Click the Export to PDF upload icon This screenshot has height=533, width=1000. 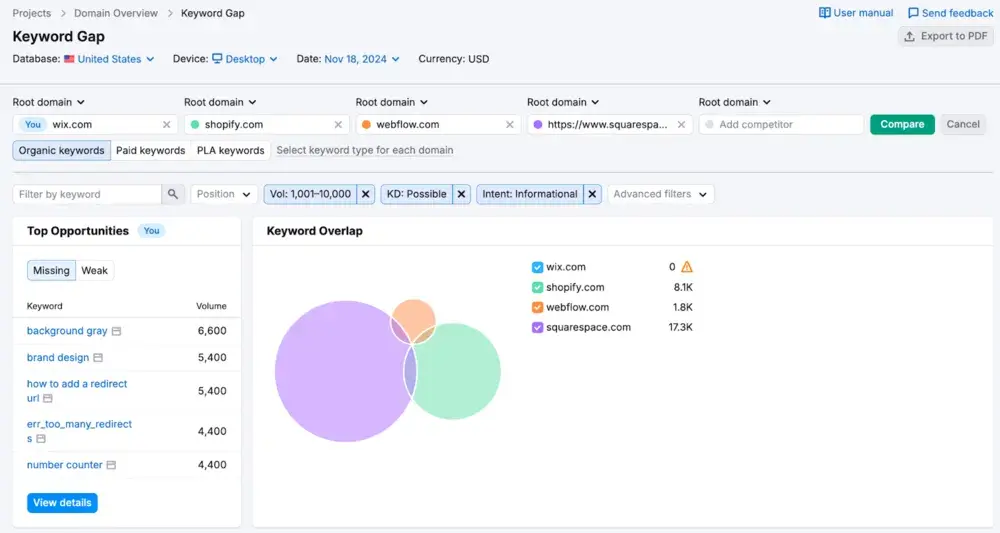point(909,36)
